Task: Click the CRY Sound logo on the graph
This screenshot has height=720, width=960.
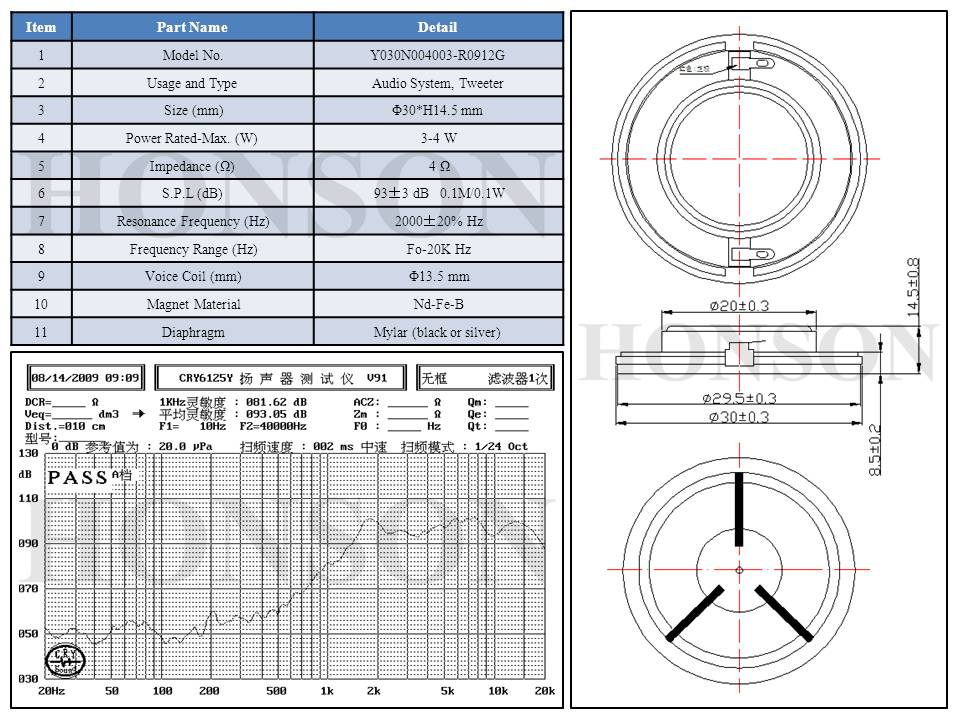Action: (66, 659)
